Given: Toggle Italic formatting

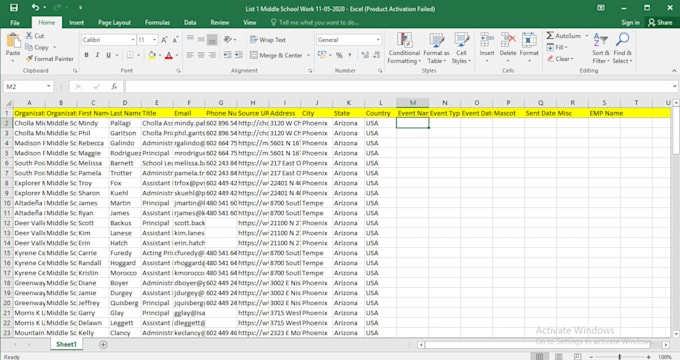Looking at the screenshot, I should tap(97, 55).
